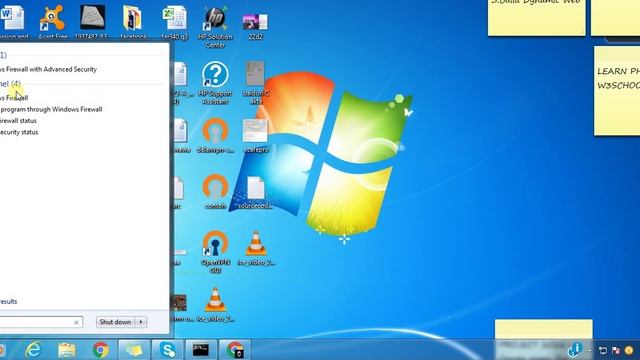Click the Control Panel (4) group header
This screenshot has width=640, height=360.
point(10,84)
